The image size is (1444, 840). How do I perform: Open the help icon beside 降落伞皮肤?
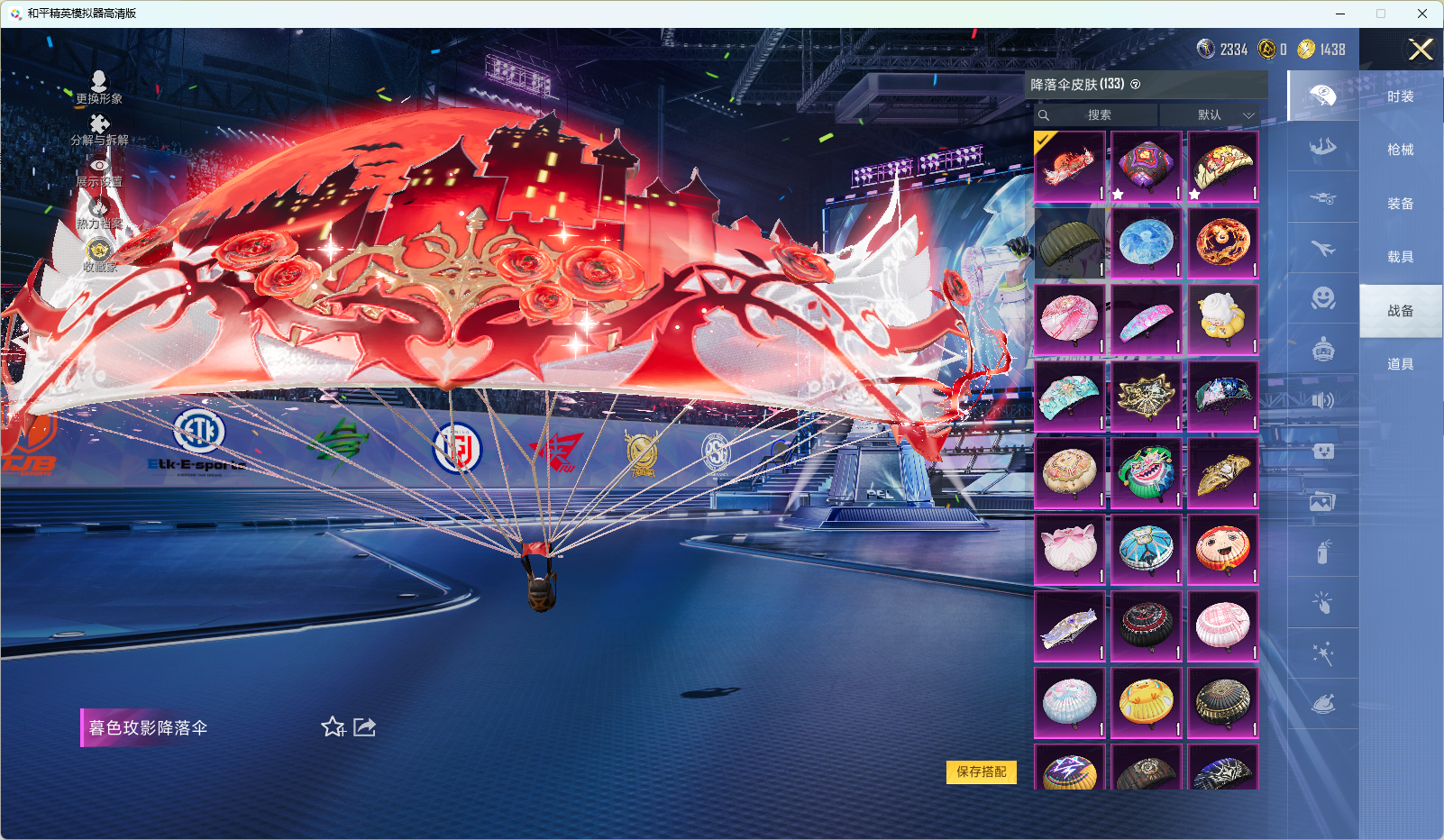click(x=1136, y=85)
